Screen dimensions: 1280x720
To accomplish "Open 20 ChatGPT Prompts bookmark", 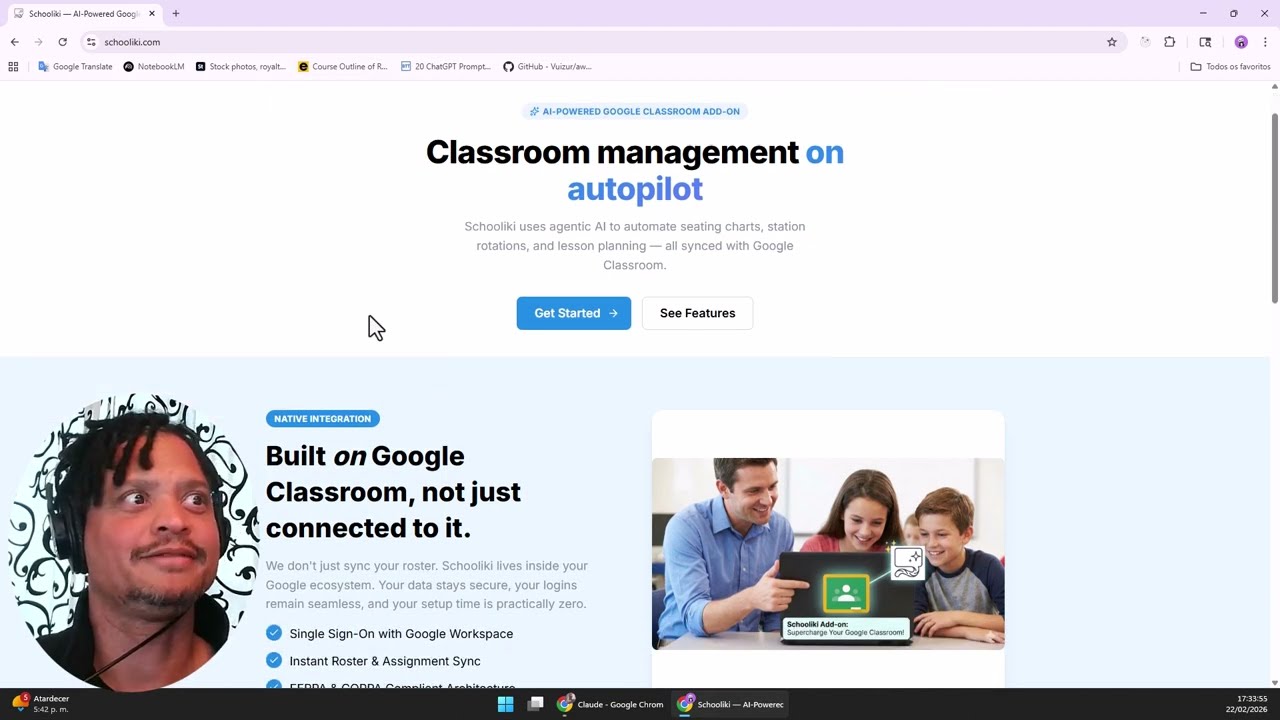I will pos(446,67).
